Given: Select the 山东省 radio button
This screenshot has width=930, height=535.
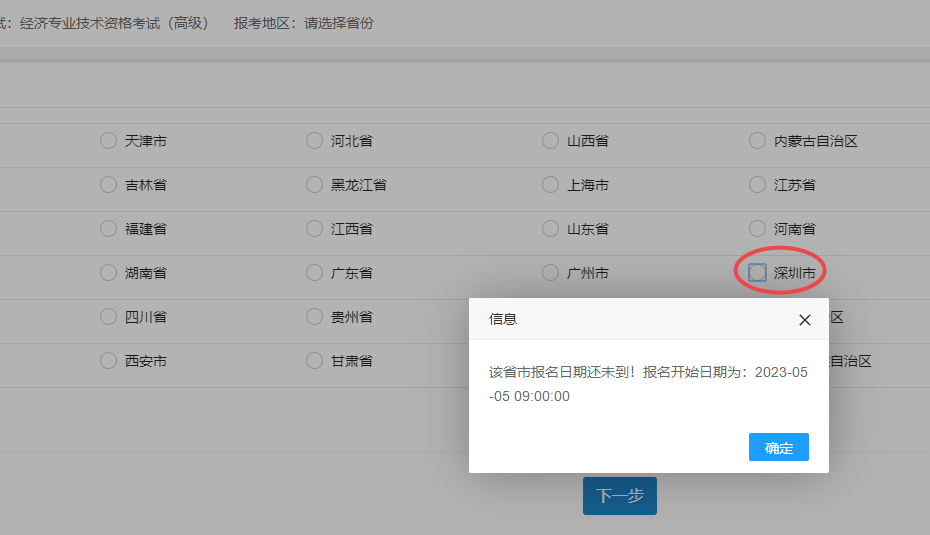Looking at the screenshot, I should click(550, 229).
